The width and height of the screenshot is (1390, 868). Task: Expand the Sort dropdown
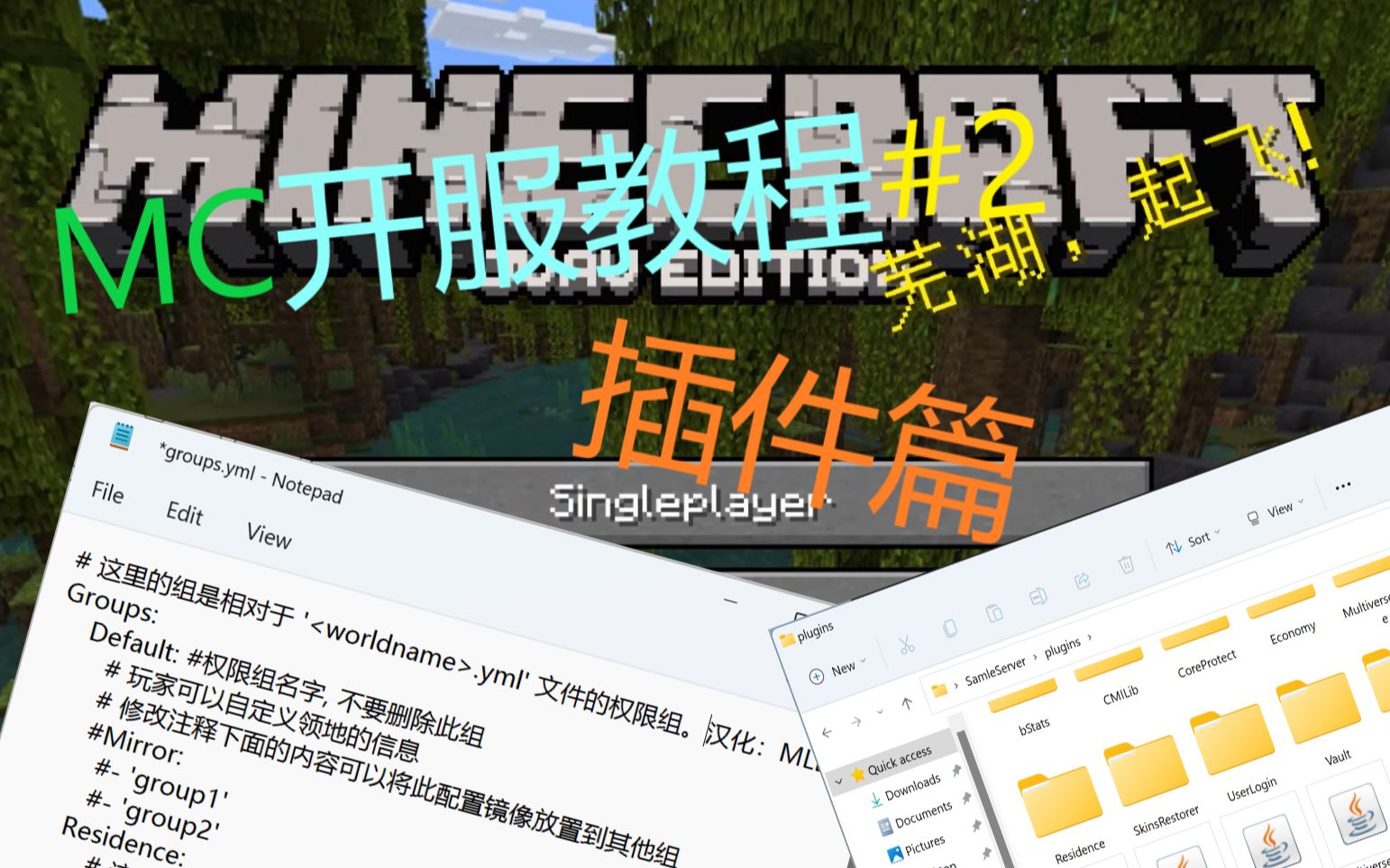[1193, 543]
